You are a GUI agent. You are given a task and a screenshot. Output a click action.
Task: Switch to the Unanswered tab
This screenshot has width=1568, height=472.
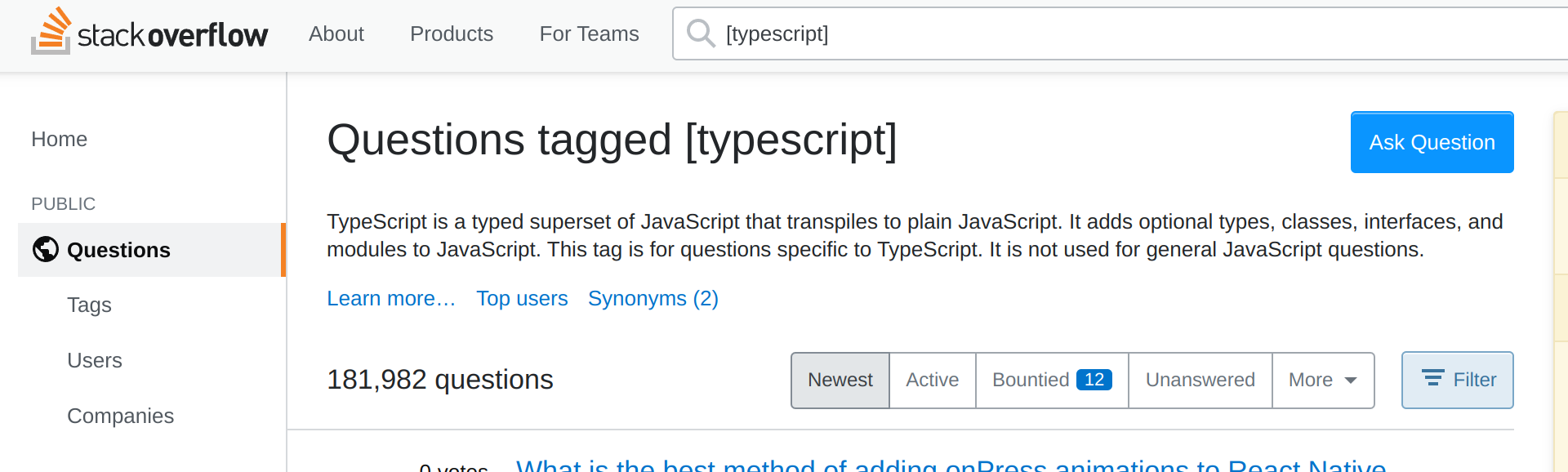(x=1200, y=380)
